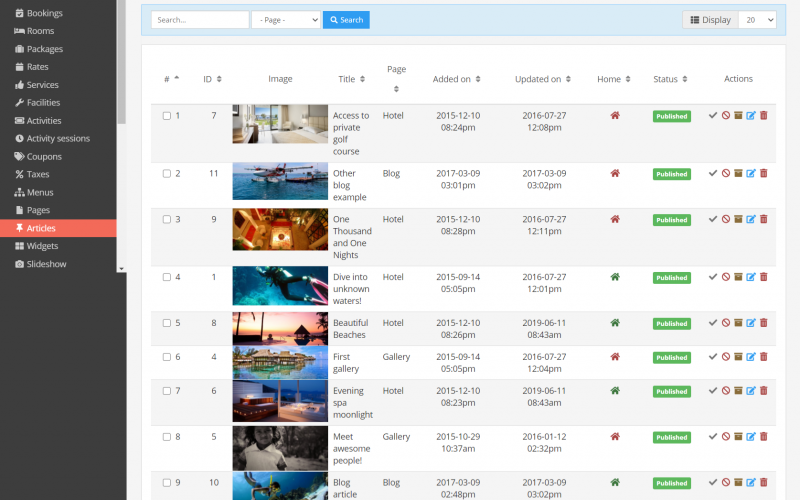Viewport: 800px width, 500px height.
Task: Click the red home icon in 'Evening spa moonlight' row
Action: [615, 391]
